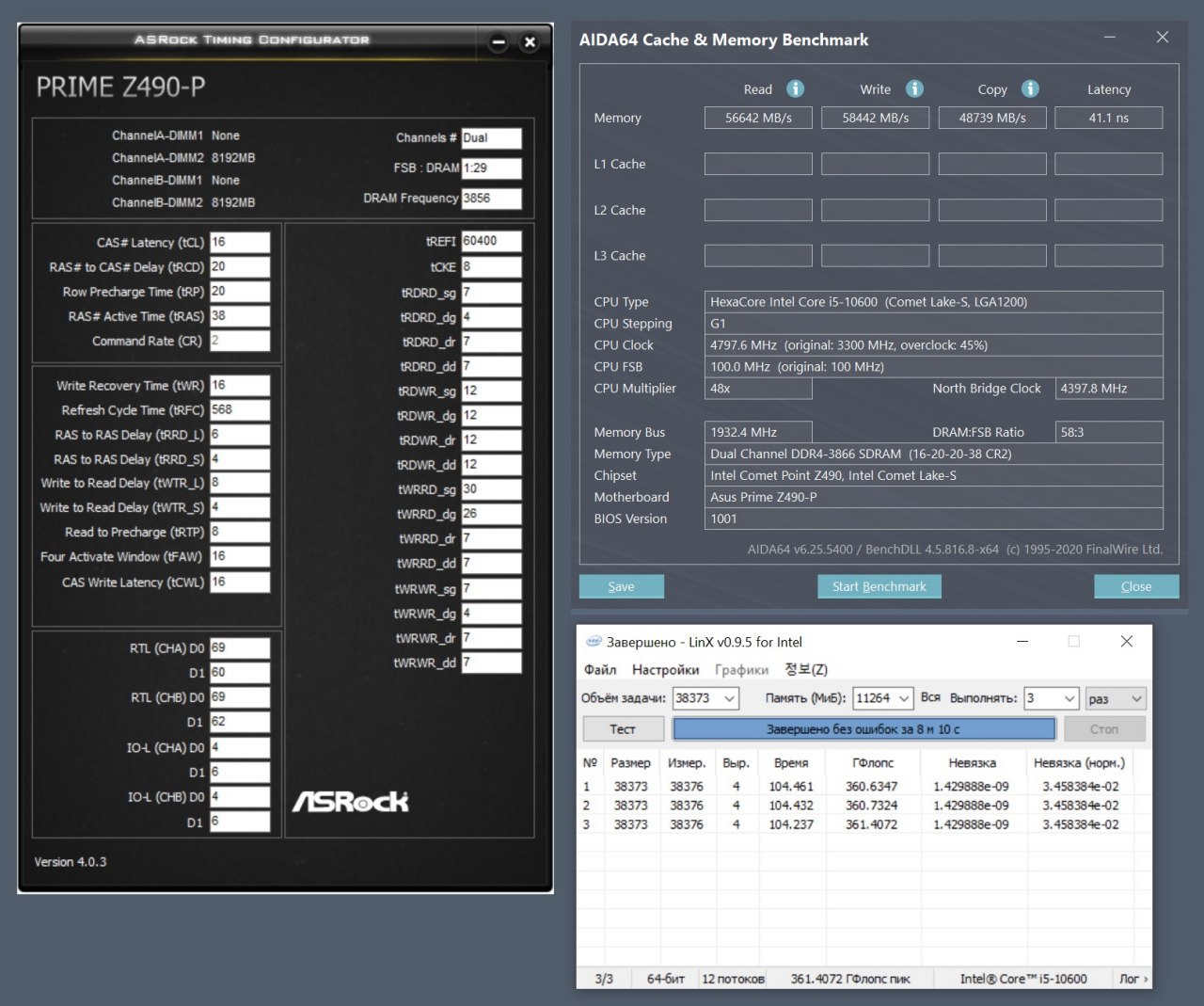Click the Motherboard value Asus Prime Z490-P
Image resolution: width=1204 pixels, height=1006 pixels.
pos(934,497)
